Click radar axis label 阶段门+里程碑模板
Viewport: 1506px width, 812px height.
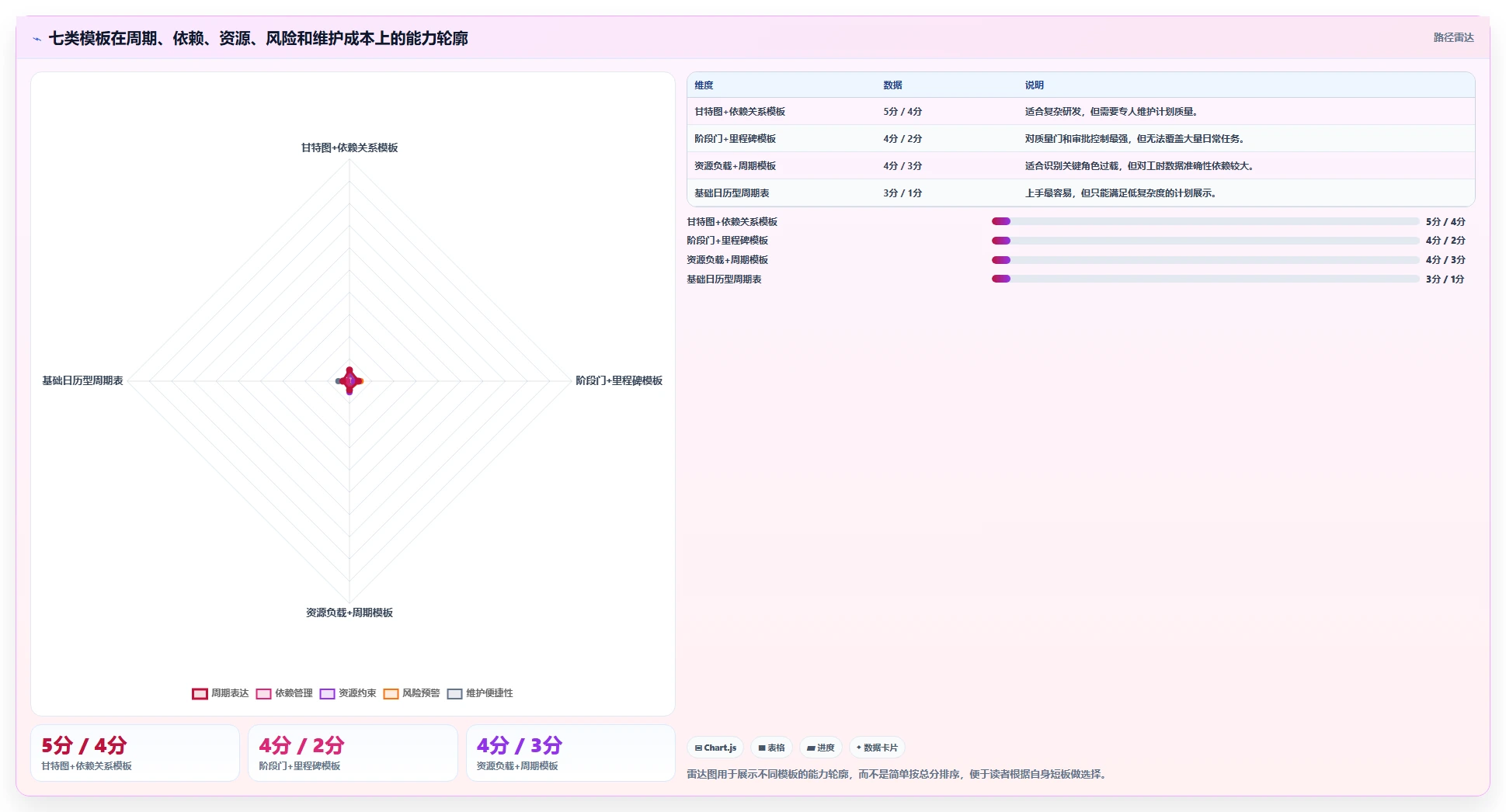tap(619, 380)
